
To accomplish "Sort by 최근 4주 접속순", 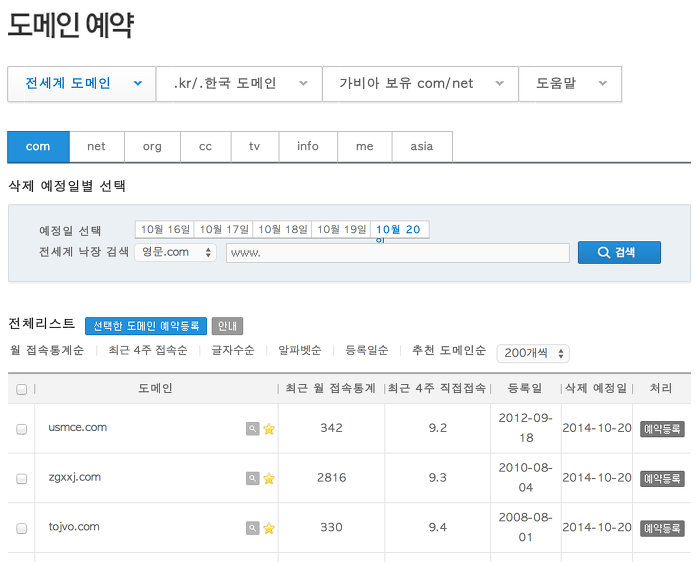I will pyautogui.click(x=148, y=350).
